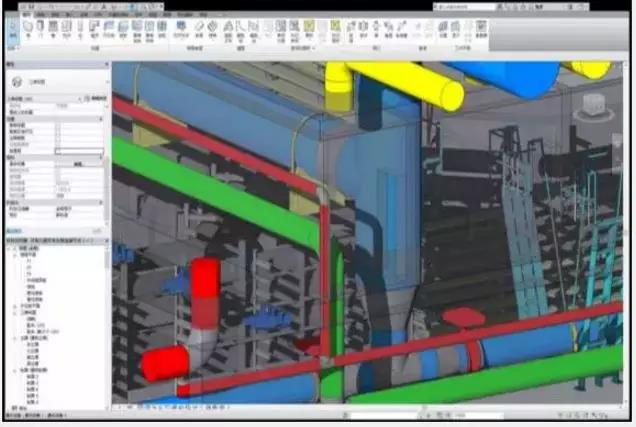The width and height of the screenshot is (636, 427).
Task: Click the Apply button in Properties panel
Action: pos(97,231)
